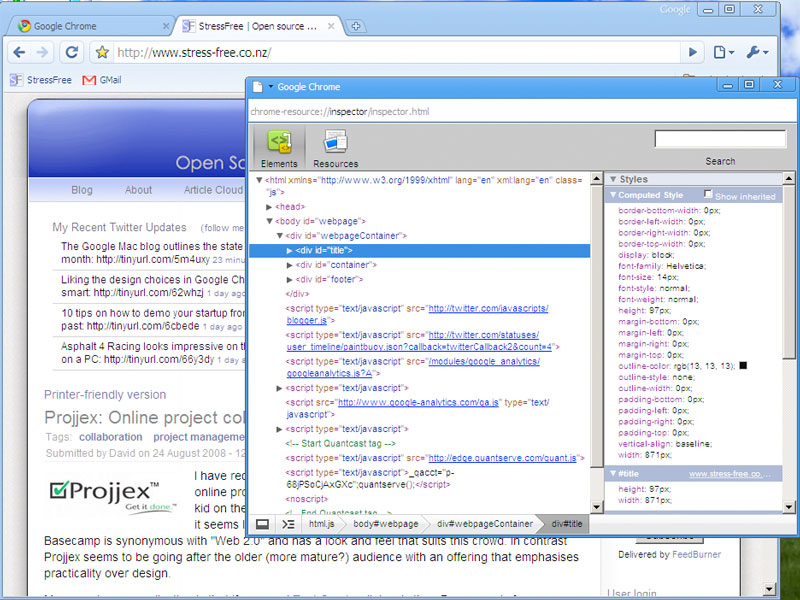Screen dimensions: 800x600
Task: Open the StressFree bookmark
Action: coord(41,80)
